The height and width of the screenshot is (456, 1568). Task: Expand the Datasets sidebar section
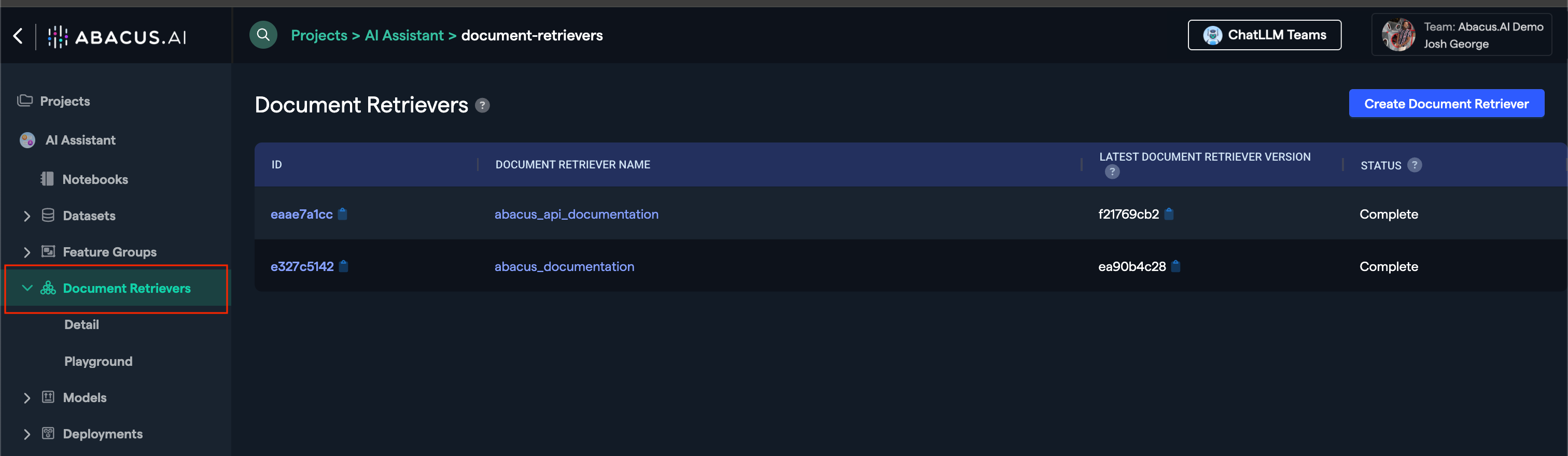click(x=27, y=216)
